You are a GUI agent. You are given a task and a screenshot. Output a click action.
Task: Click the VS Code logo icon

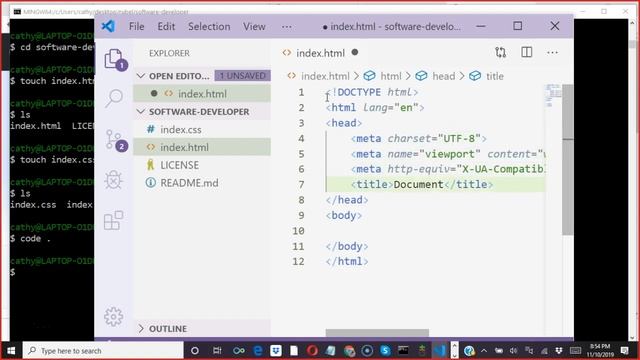(108, 27)
